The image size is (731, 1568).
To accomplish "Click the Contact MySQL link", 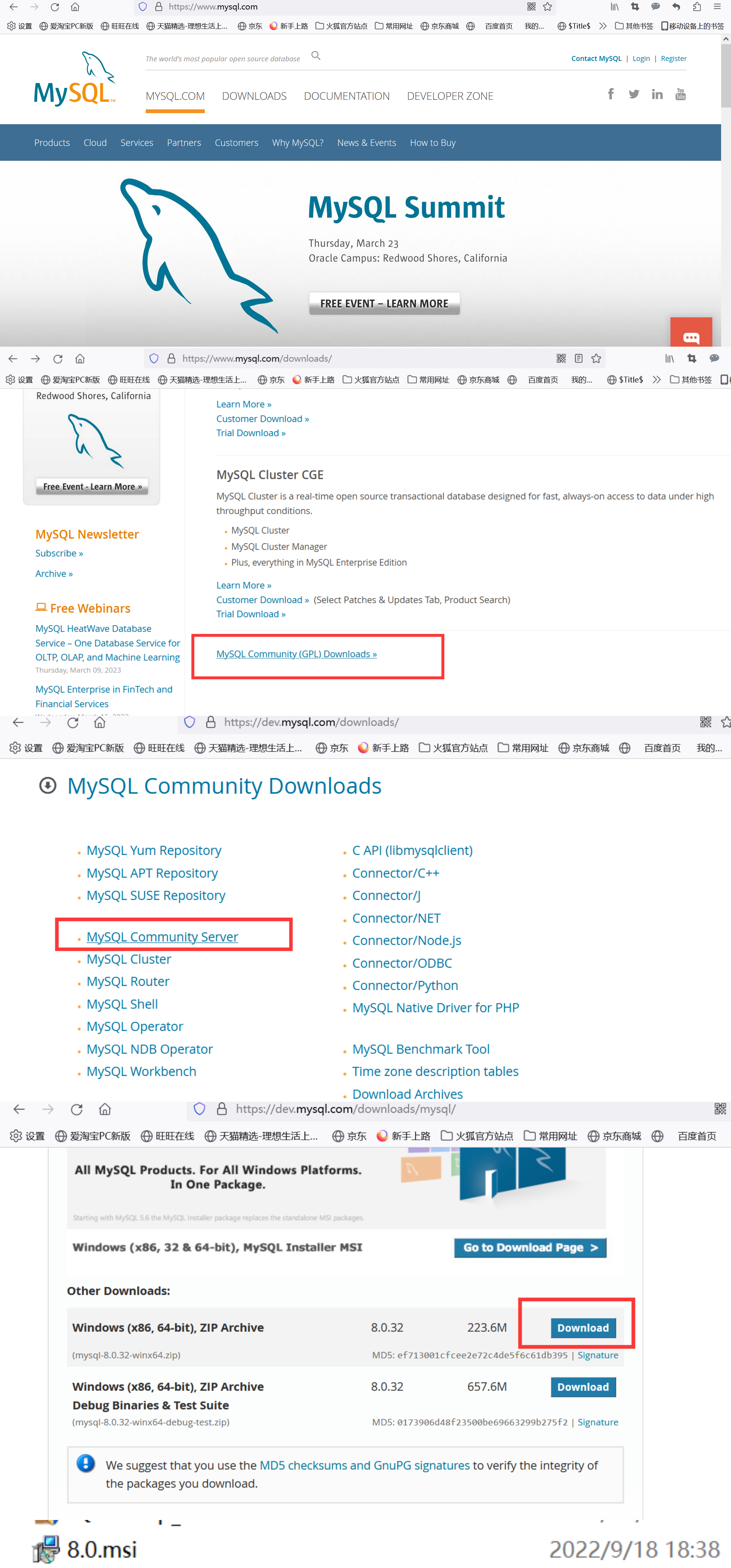I will pos(596,58).
